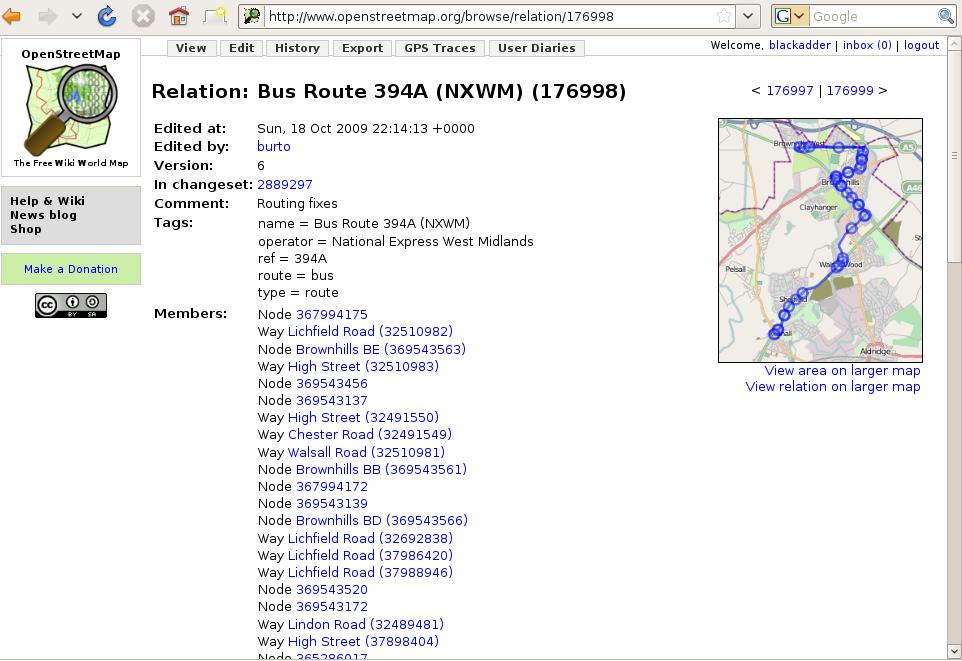
Task: Click the vertical scrollbar thumb
Action: (x=954, y=157)
